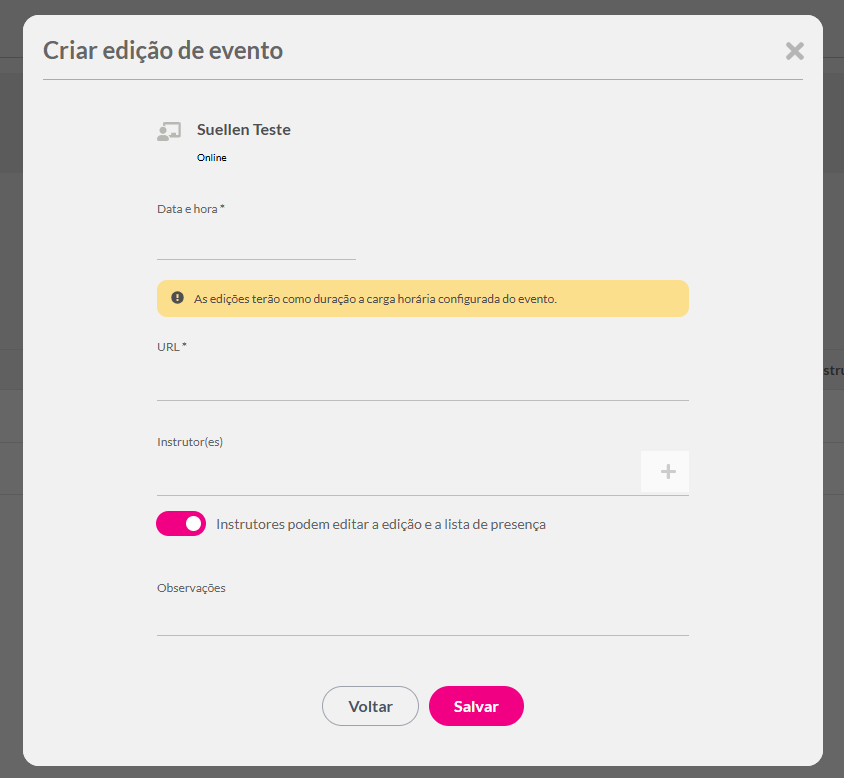Image resolution: width=844 pixels, height=778 pixels.
Task: Focus the Observações text field
Action: point(423,618)
